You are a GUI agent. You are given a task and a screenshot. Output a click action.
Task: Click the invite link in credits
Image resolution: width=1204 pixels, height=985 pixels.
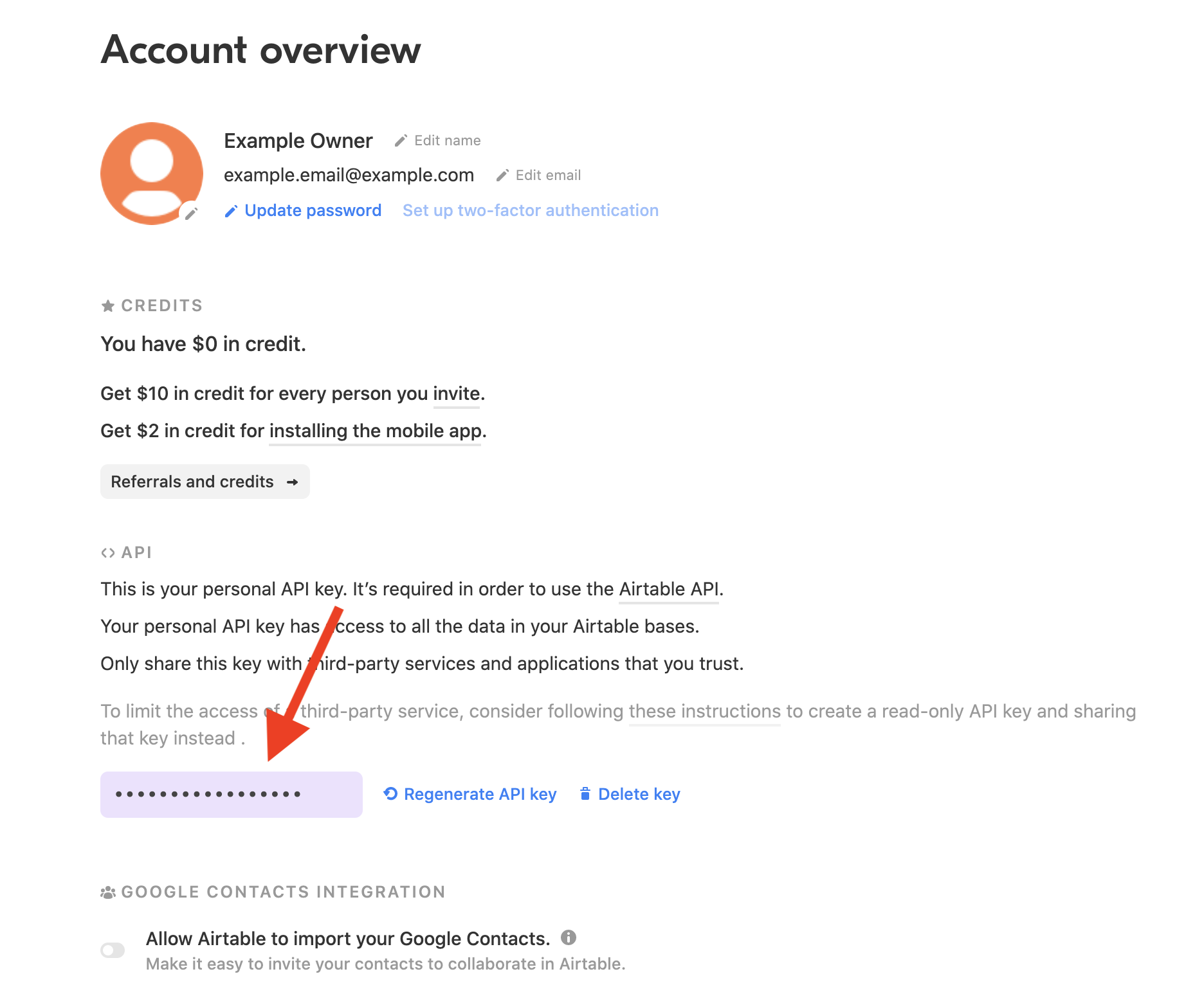coord(457,393)
